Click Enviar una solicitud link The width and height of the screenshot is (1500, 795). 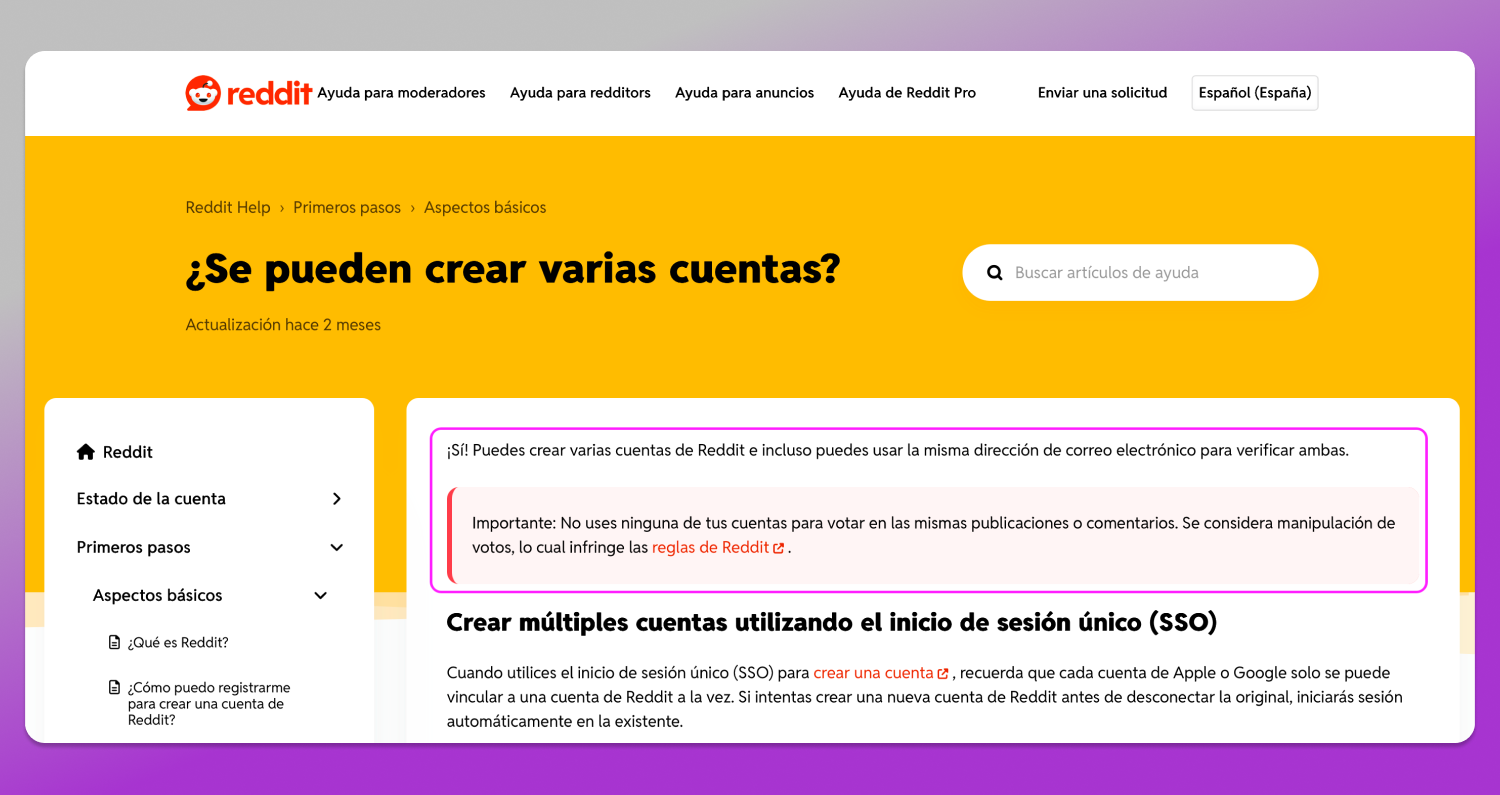tap(1102, 93)
